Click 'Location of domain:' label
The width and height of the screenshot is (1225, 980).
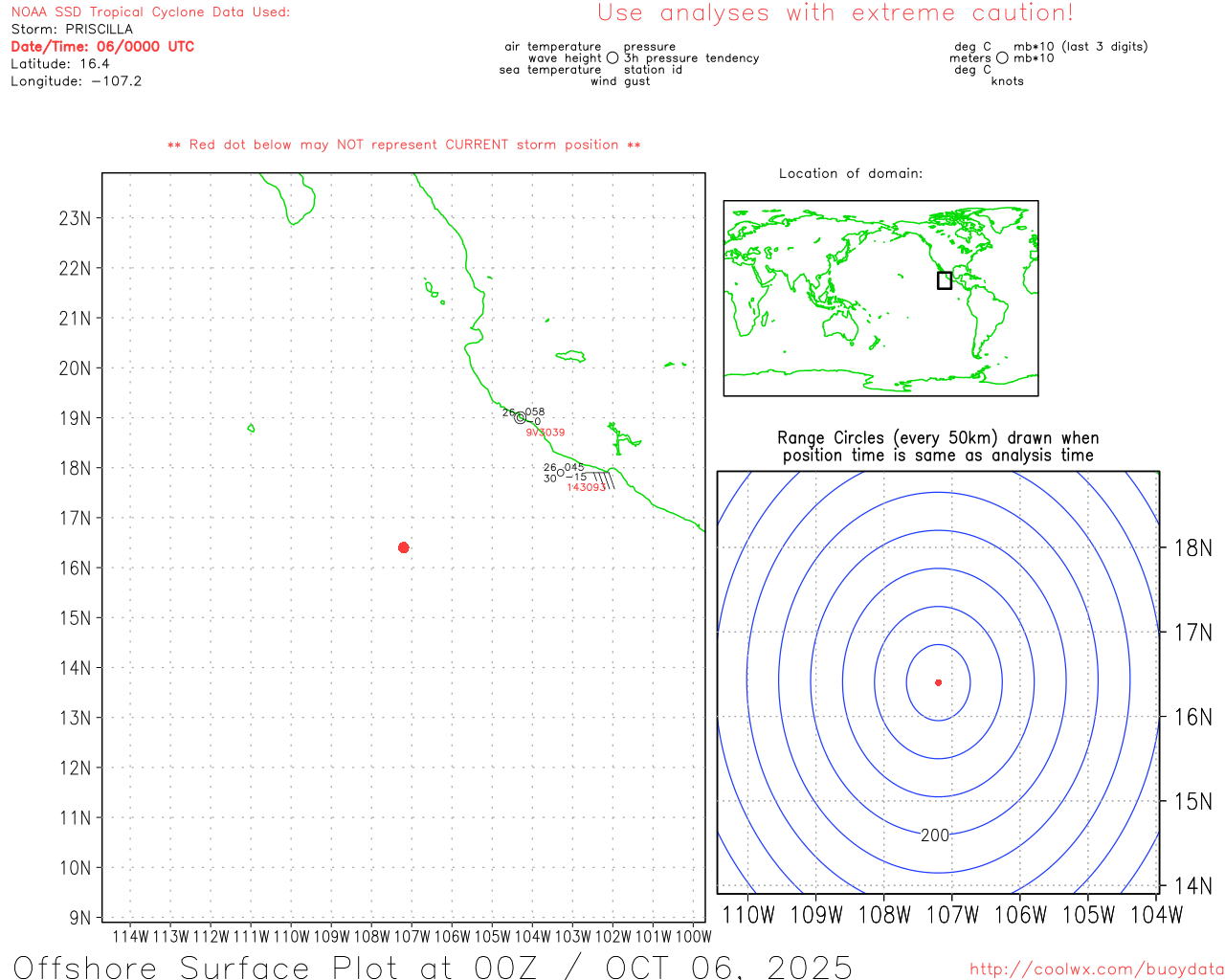coord(851,173)
